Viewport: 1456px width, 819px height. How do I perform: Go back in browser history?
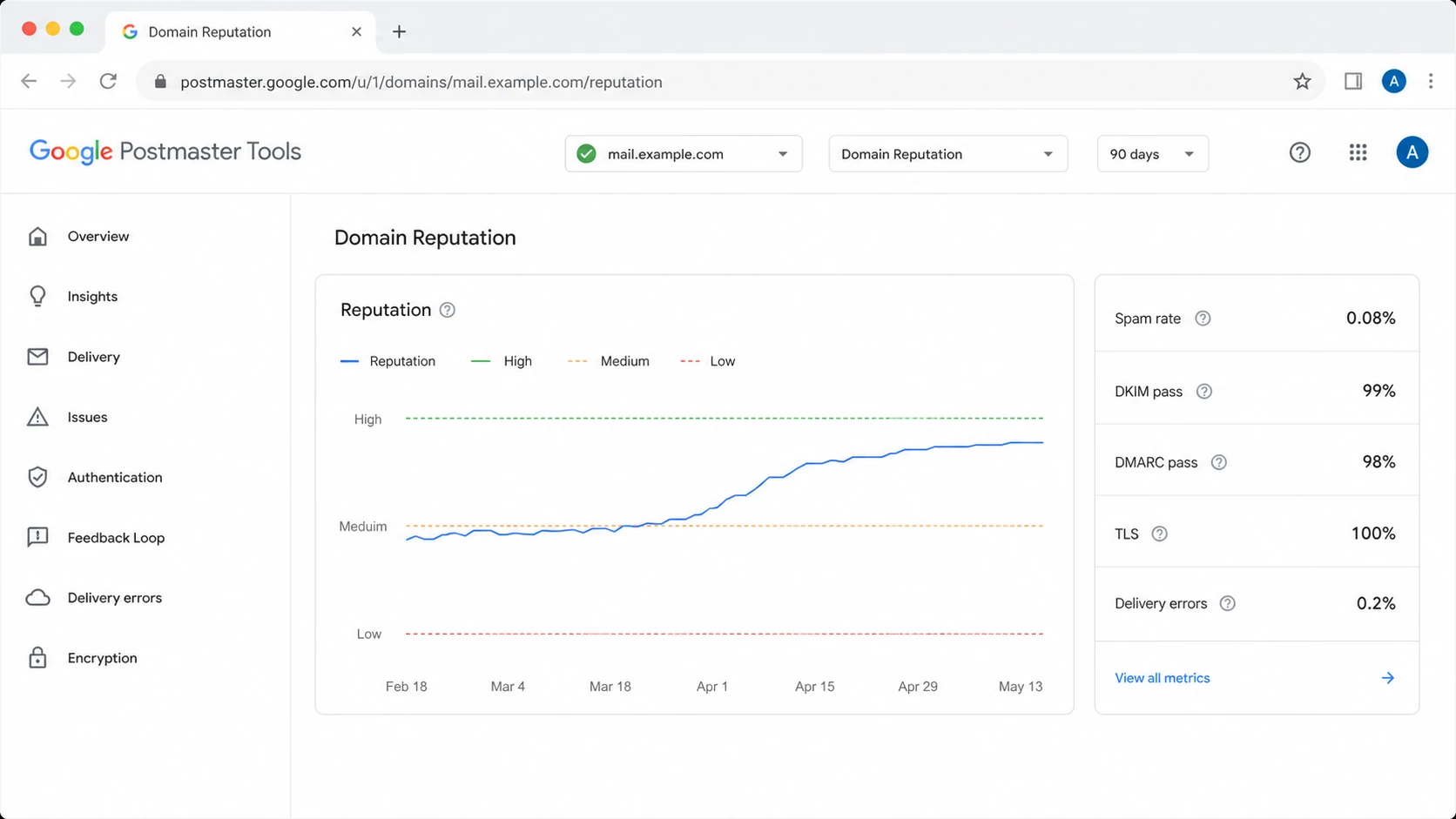[x=29, y=81]
